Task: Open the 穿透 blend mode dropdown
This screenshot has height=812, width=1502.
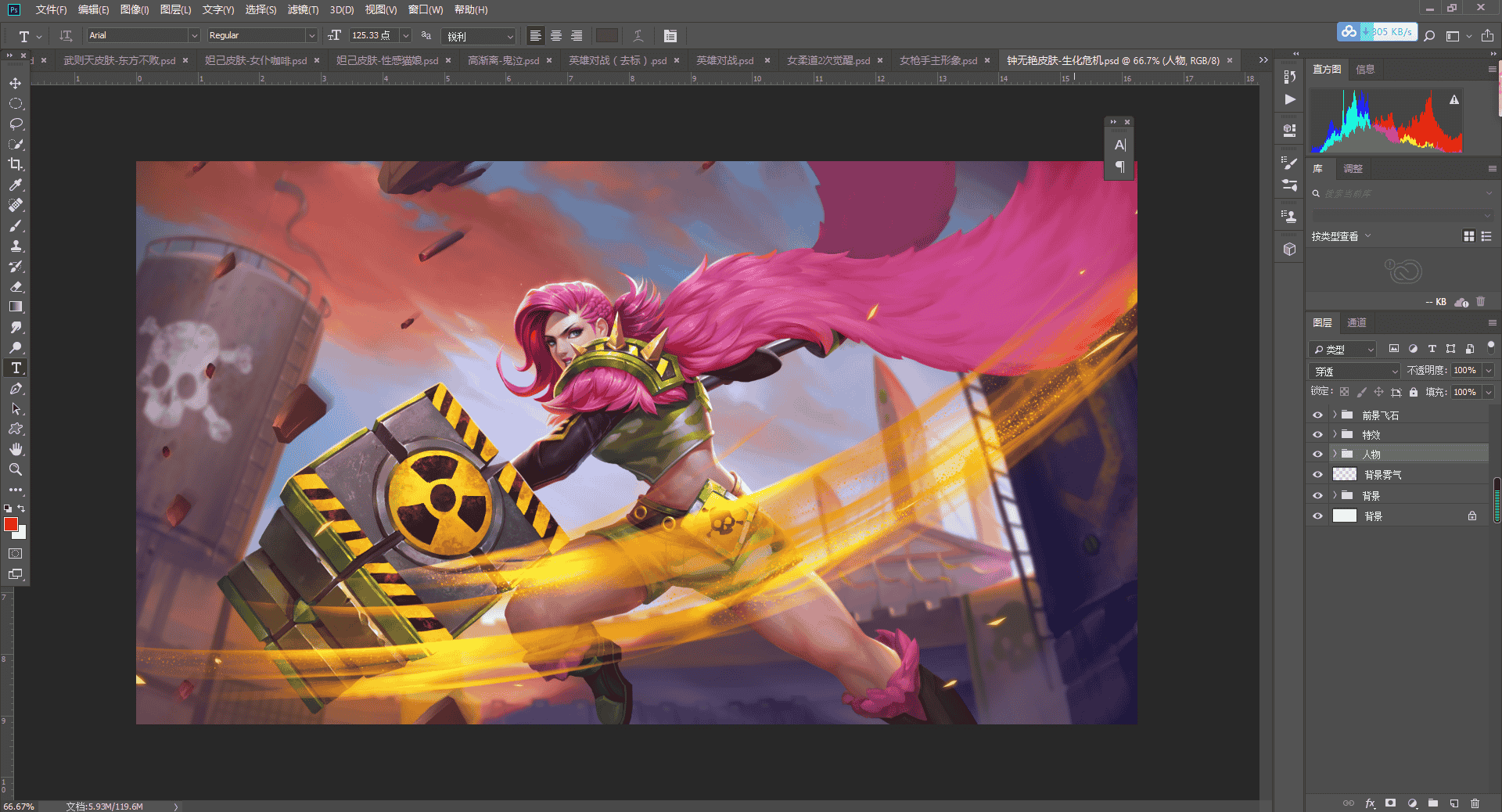Action: click(x=1354, y=371)
